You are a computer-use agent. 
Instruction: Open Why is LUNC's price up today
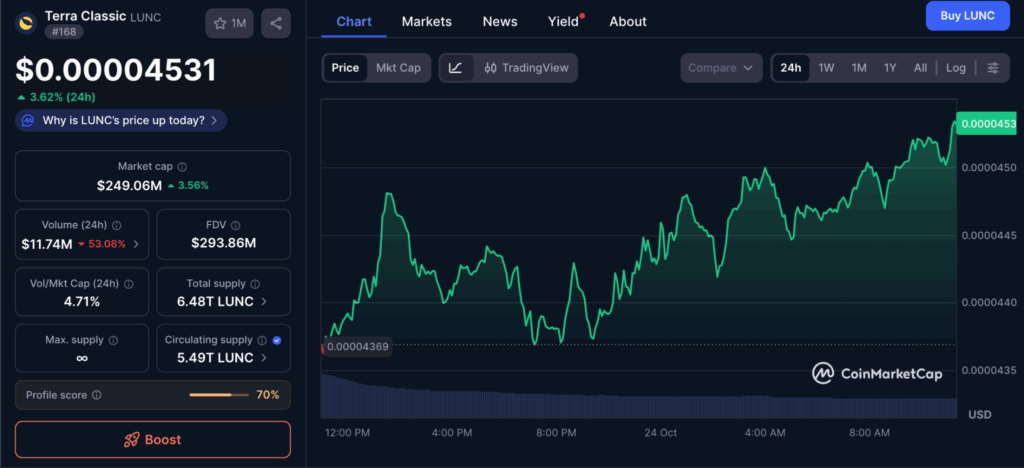pos(122,121)
